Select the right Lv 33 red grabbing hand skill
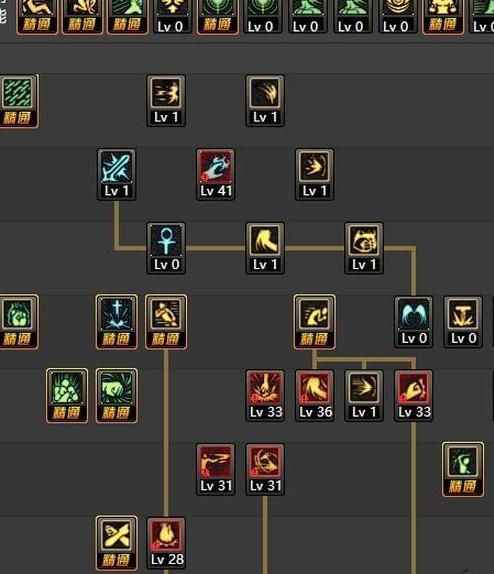The height and width of the screenshot is (574, 494). [413, 396]
